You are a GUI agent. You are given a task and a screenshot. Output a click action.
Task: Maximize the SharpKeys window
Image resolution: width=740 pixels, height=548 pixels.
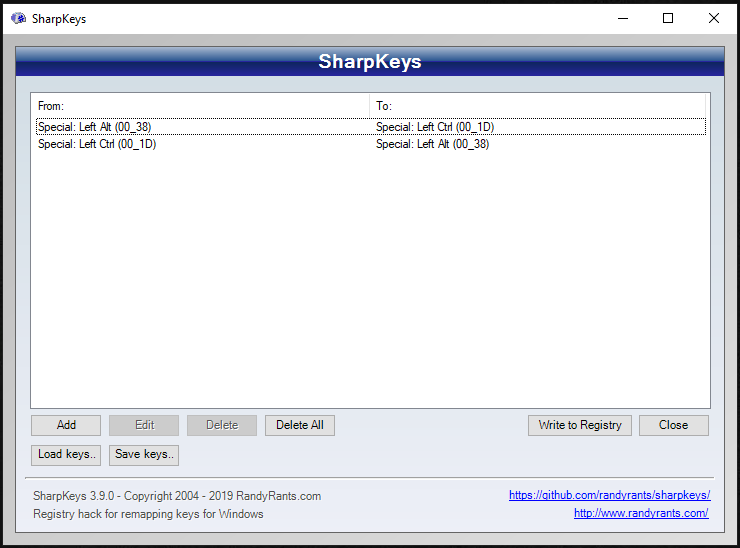(668, 18)
